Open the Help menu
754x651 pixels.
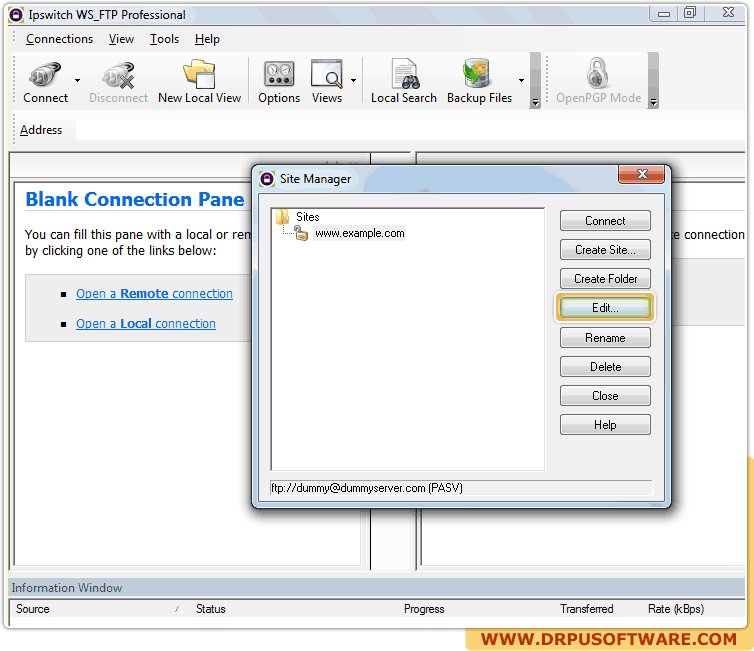[207, 39]
